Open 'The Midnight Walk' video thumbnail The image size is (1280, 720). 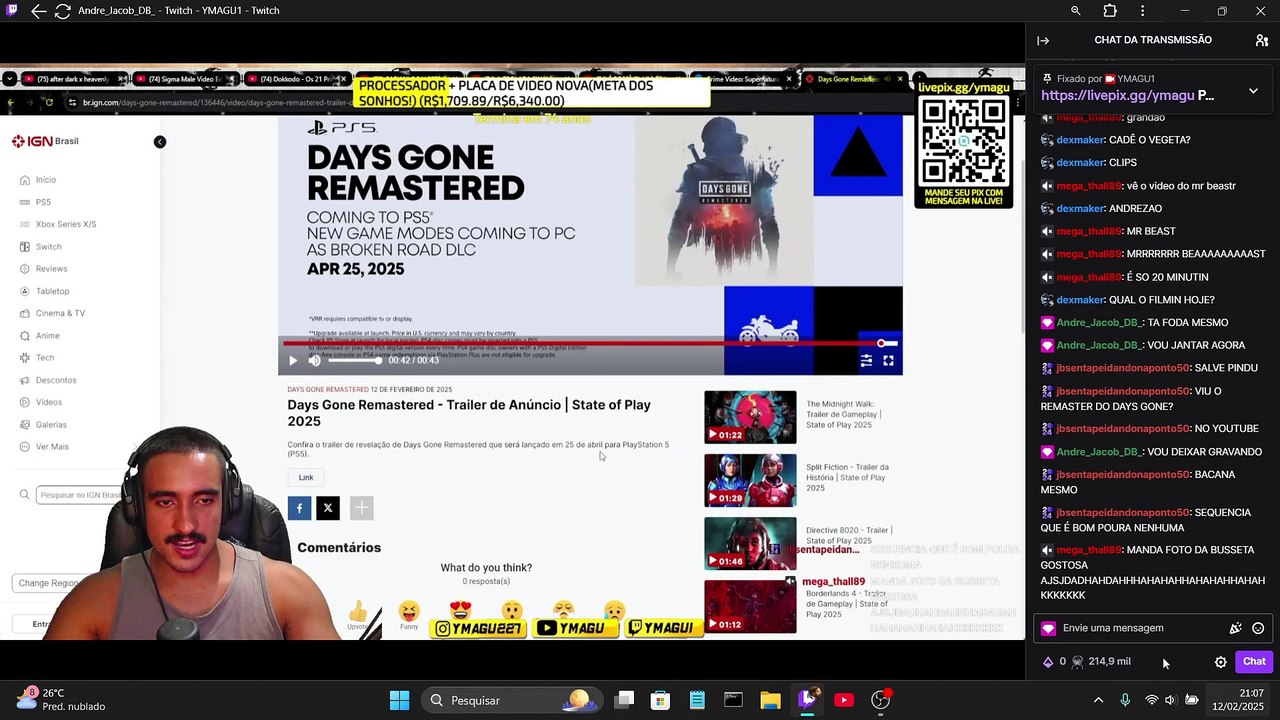click(750, 417)
